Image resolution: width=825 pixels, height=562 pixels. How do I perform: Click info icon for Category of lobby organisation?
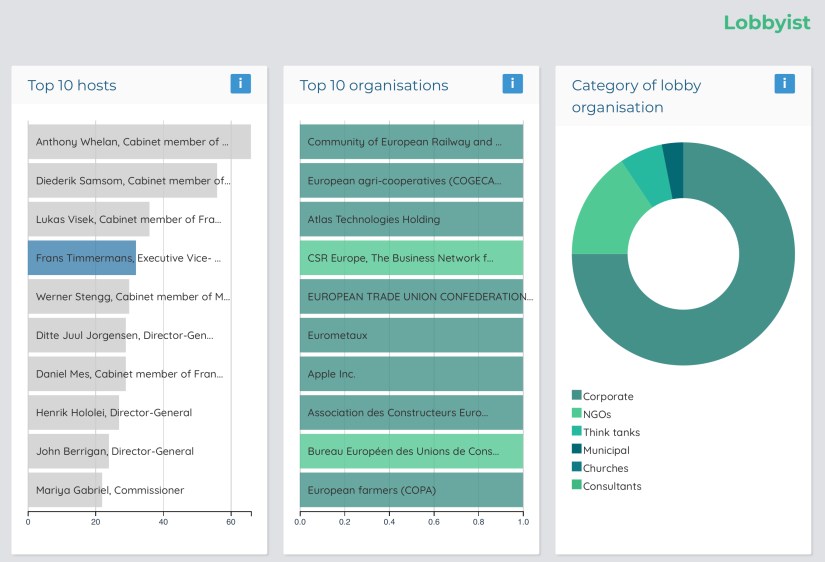click(x=784, y=84)
